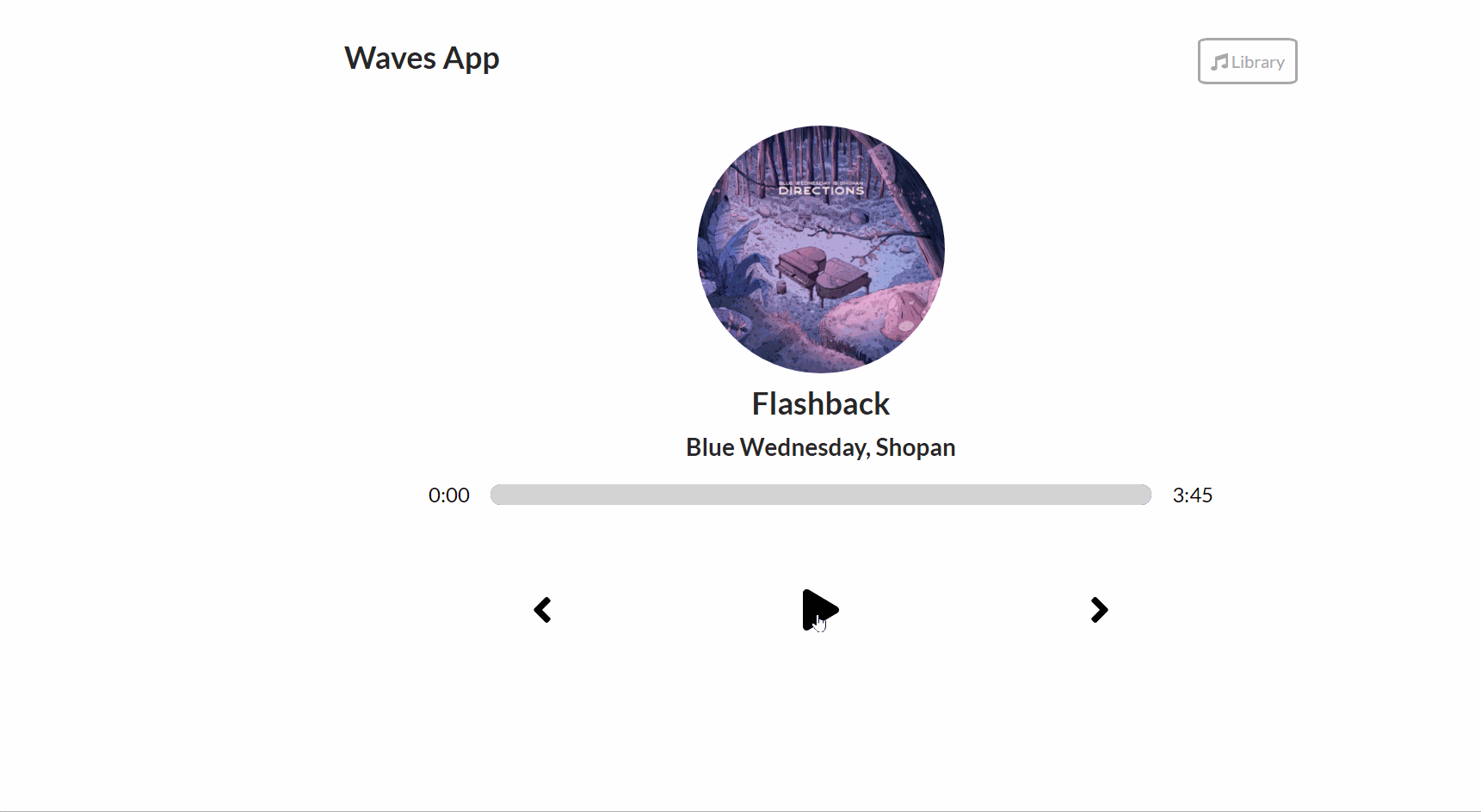Click the word Library in the top button
The width and height of the screenshot is (1481, 812).
coord(1257,62)
